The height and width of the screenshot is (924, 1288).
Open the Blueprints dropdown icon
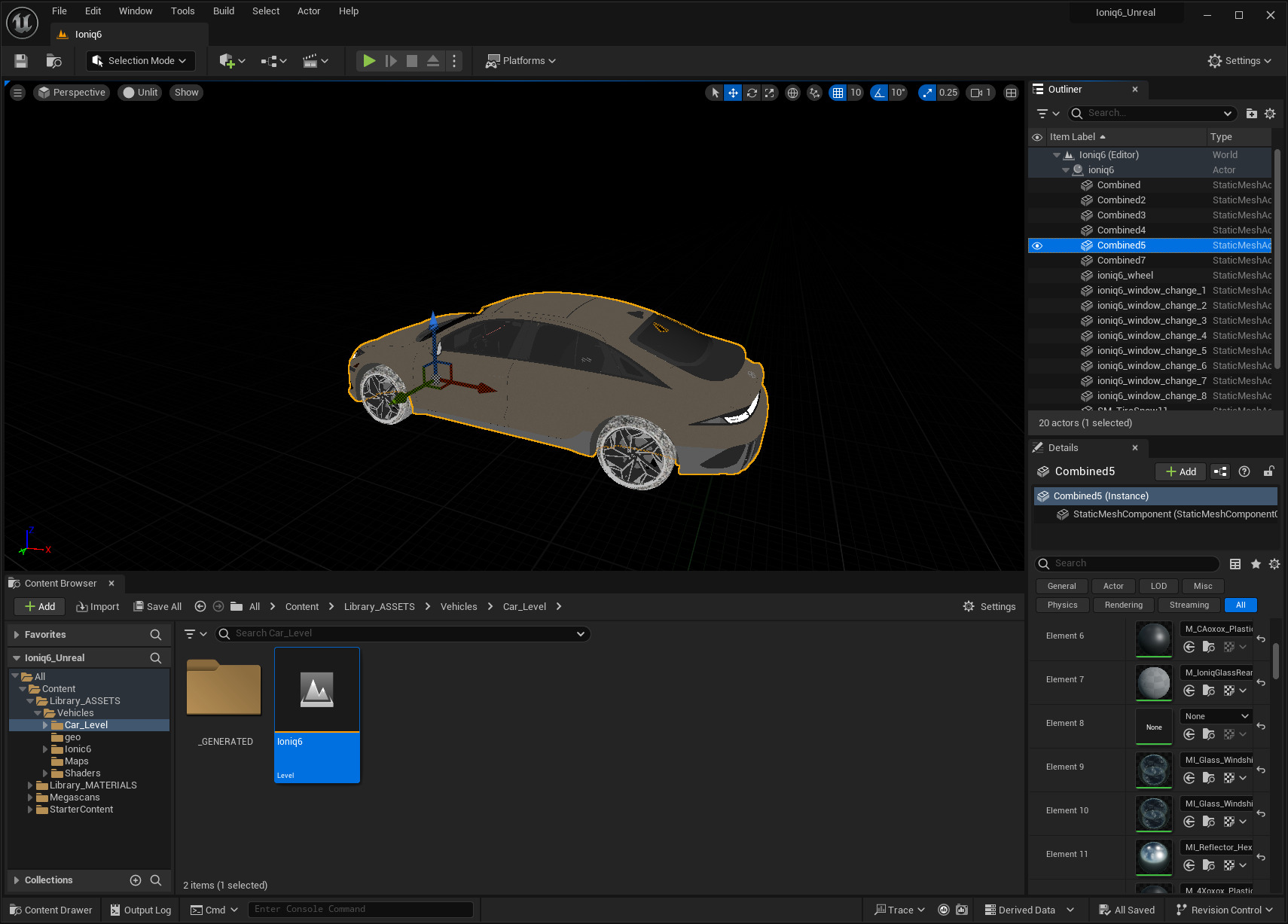pos(273,61)
